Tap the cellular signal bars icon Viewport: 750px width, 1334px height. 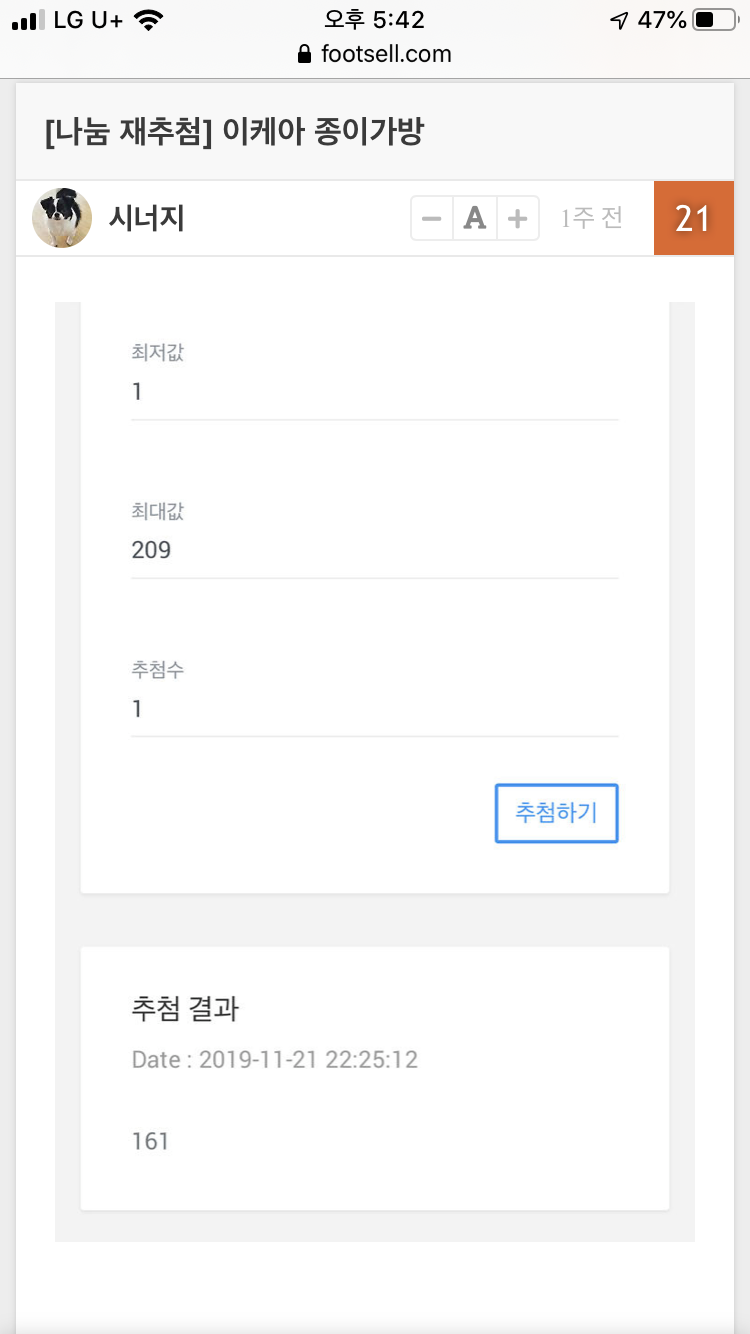pyautogui.click(x=30, y=20)
